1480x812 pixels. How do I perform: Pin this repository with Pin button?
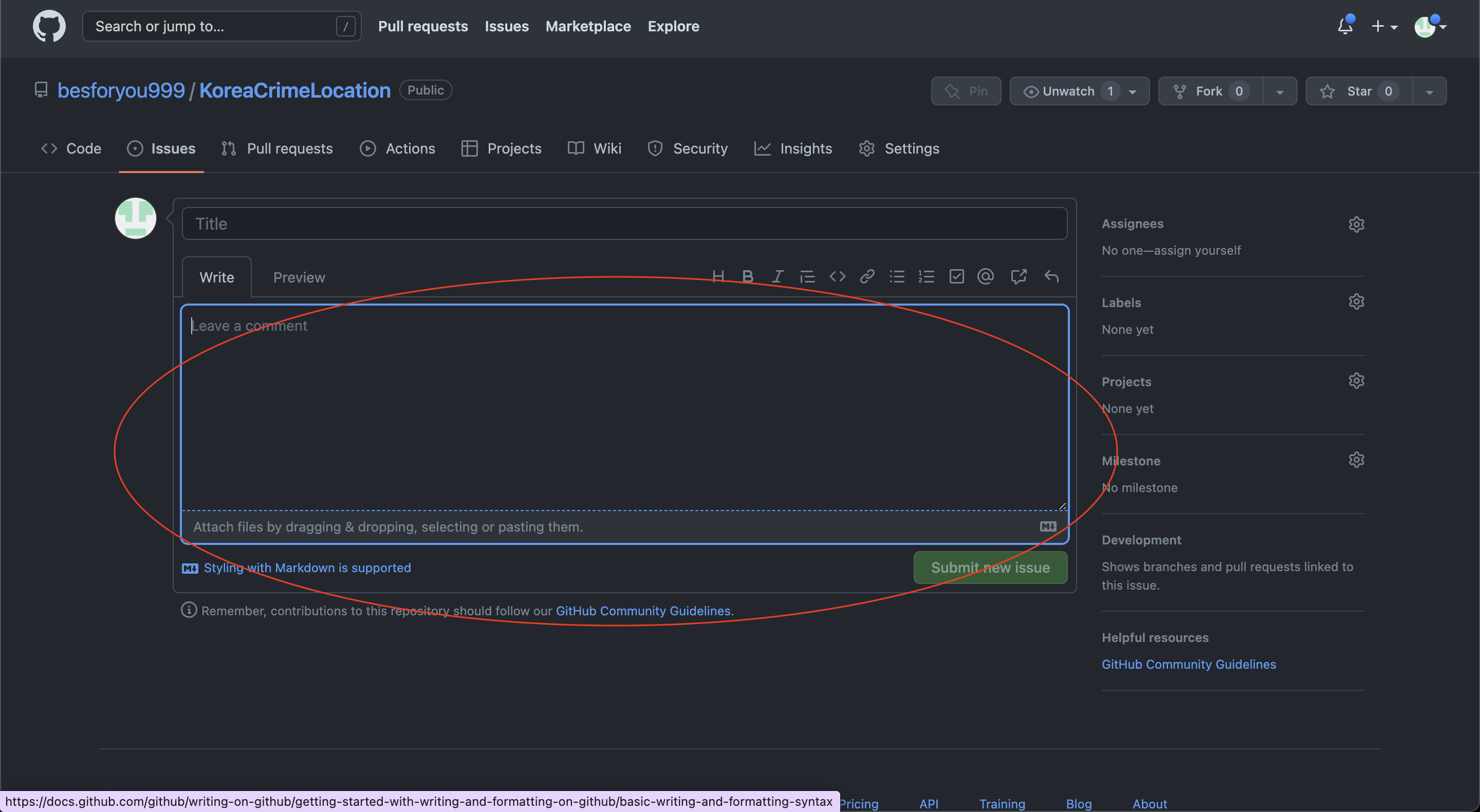coord(966,91)
